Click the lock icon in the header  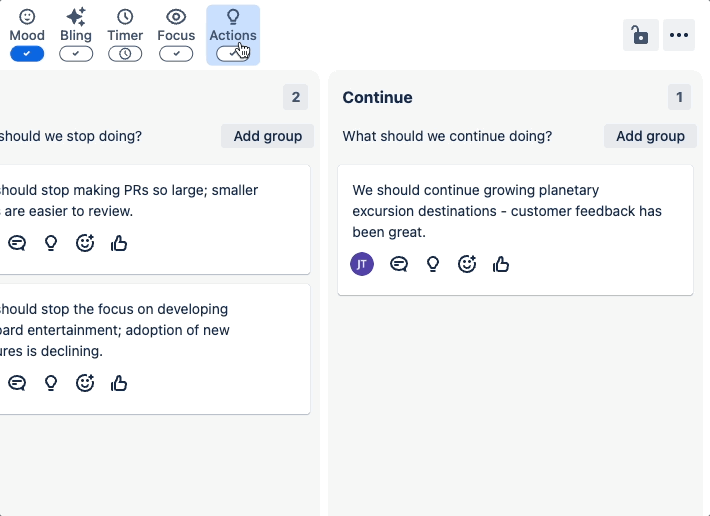click(x=640, y=35)
